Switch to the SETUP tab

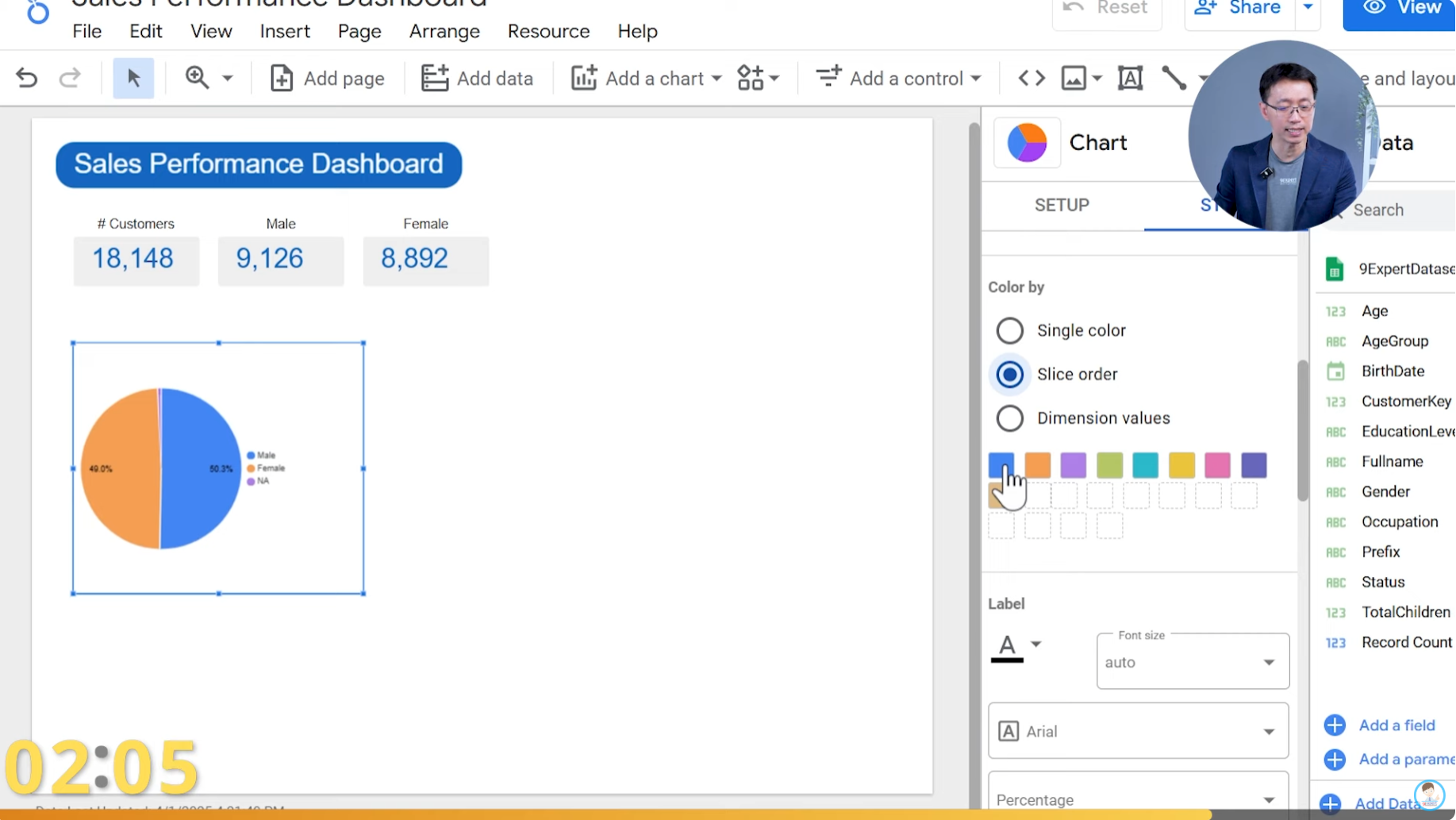(x=1062, y=205)
